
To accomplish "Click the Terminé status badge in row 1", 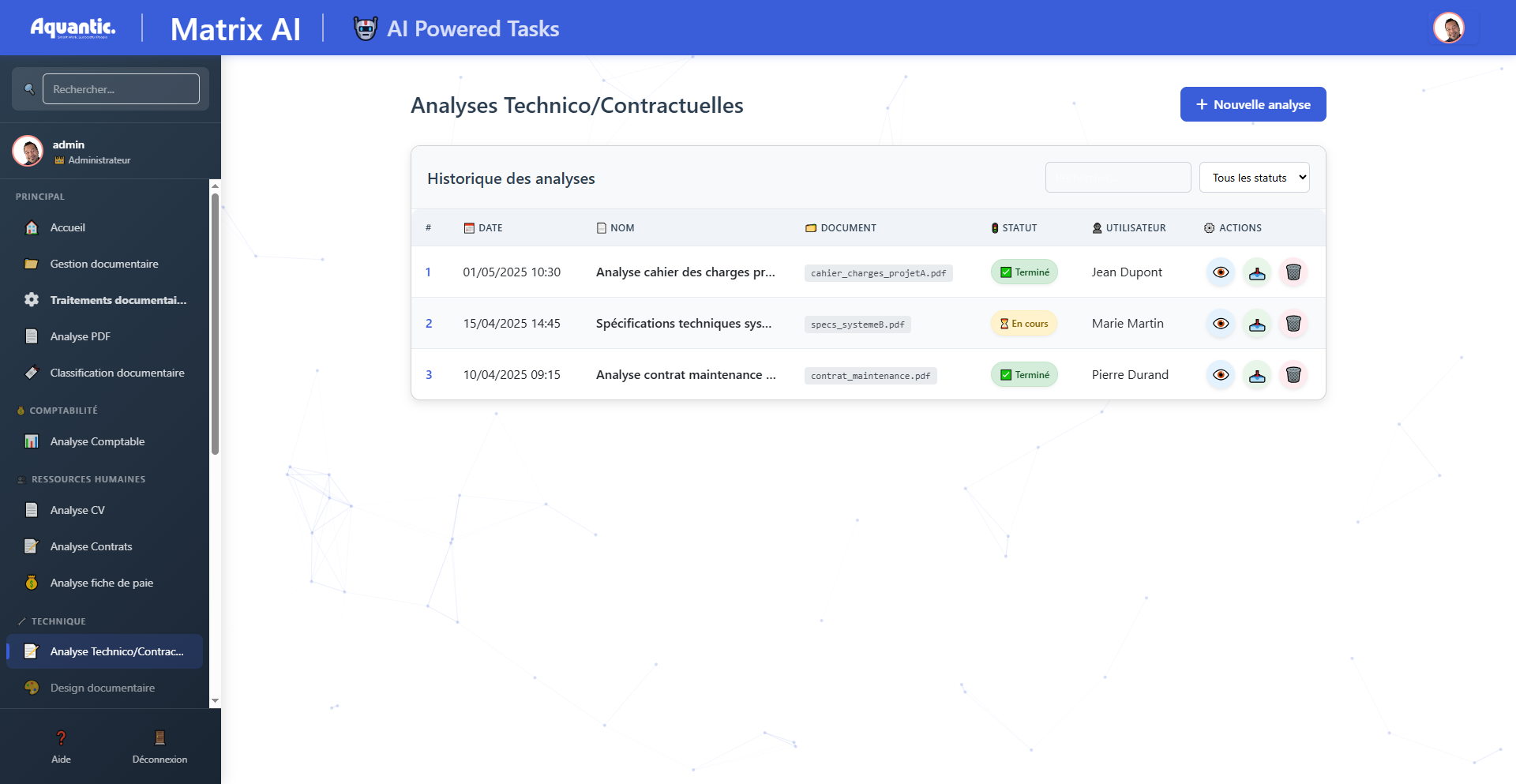I will coord(1024,272).
